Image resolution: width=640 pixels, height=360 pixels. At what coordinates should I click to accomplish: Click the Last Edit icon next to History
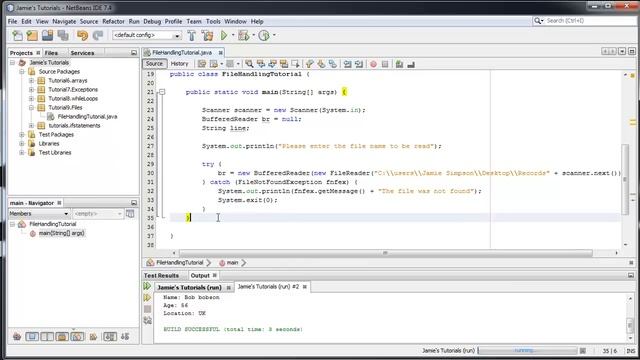pyautogui.click(x=202, y=64)
